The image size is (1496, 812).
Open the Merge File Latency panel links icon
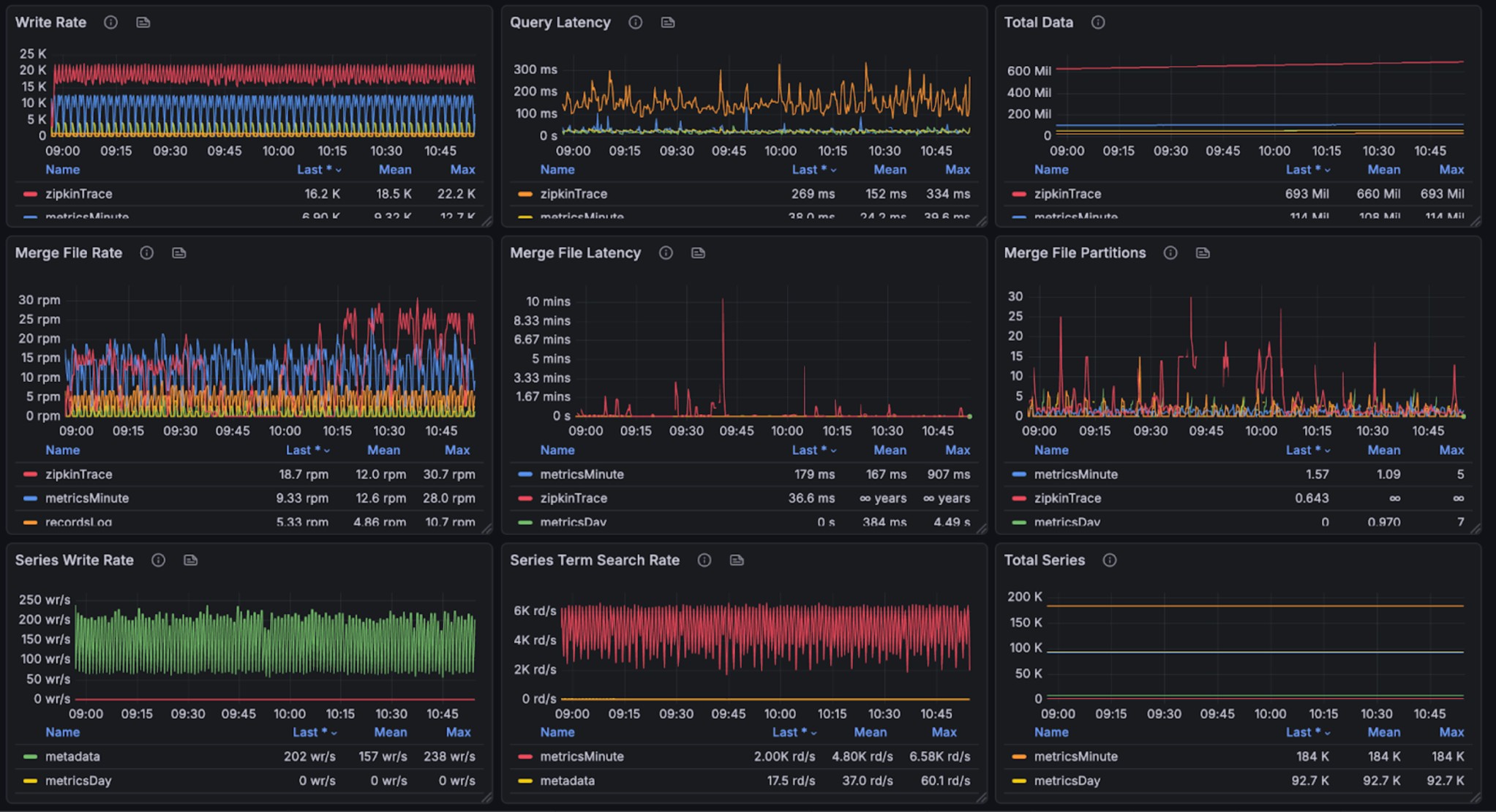(x=698, y=253)
